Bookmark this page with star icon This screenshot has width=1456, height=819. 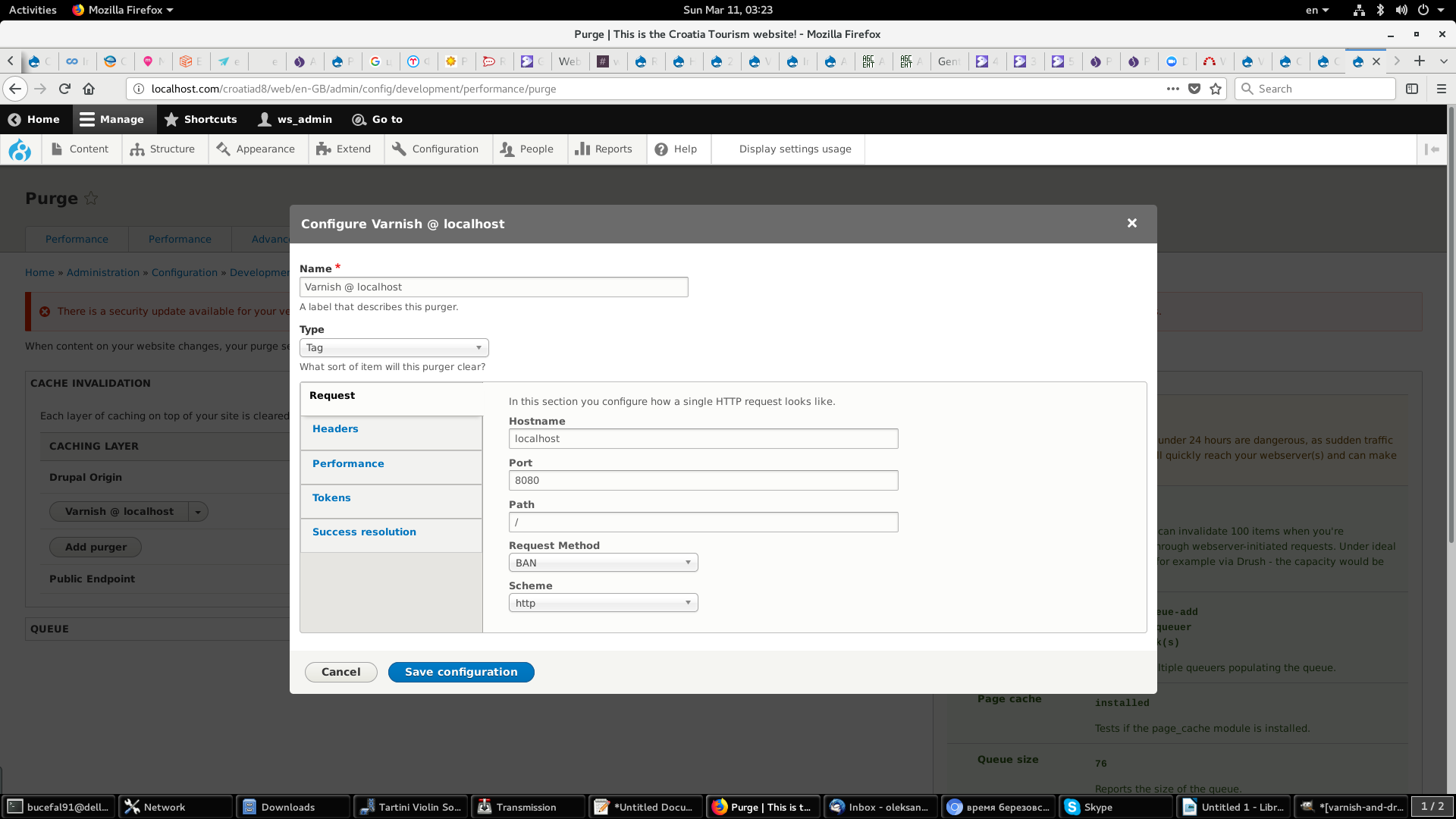[1216, 89]
